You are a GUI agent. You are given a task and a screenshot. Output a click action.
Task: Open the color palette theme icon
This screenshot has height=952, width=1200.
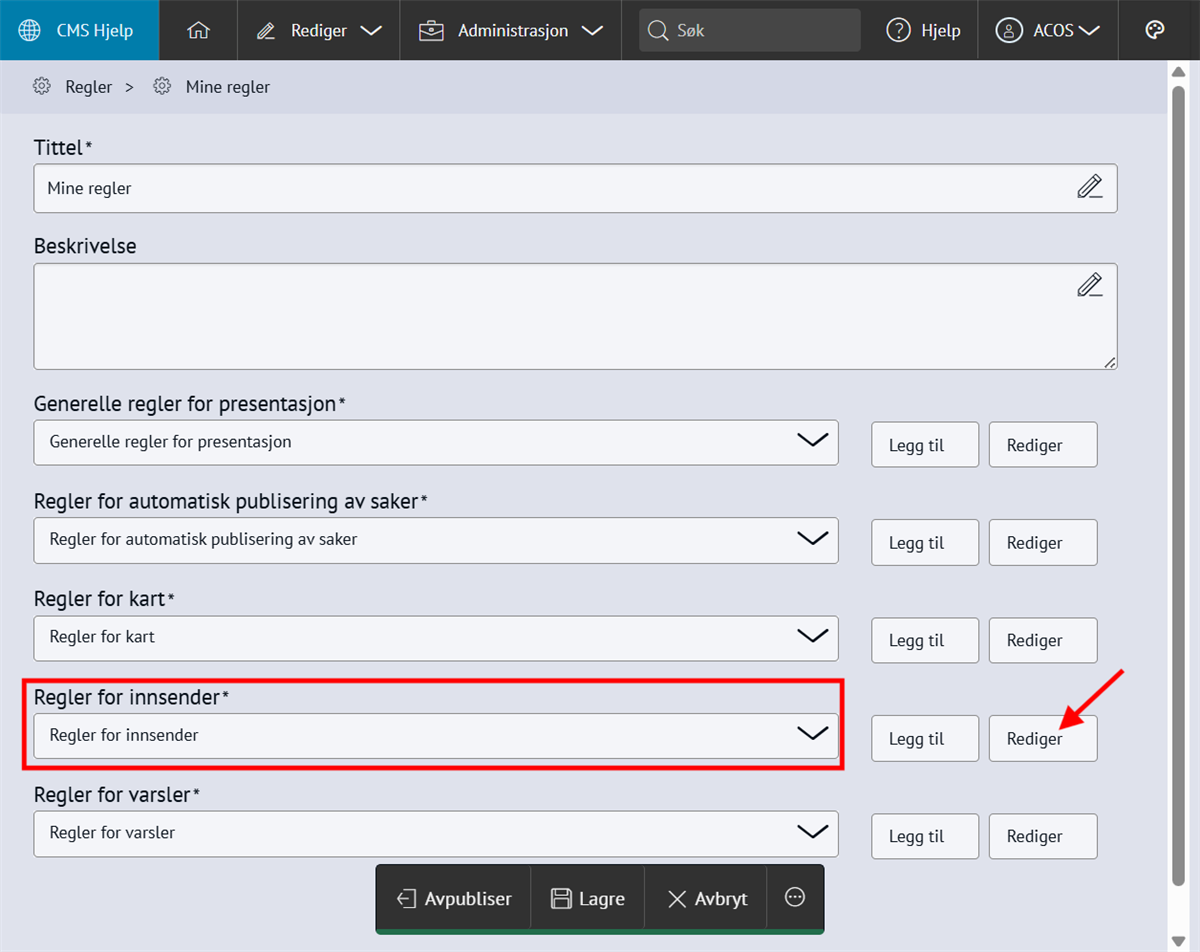(1155, 30)
